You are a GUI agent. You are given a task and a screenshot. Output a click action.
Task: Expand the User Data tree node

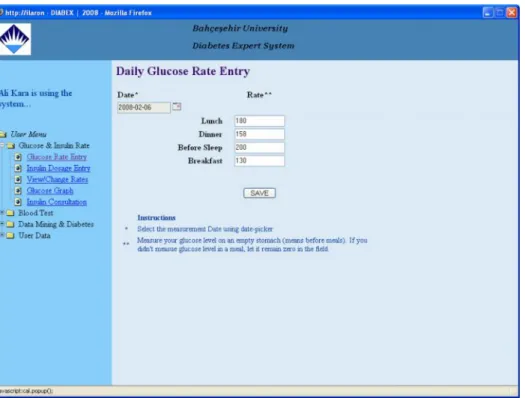tap(2, 235)
